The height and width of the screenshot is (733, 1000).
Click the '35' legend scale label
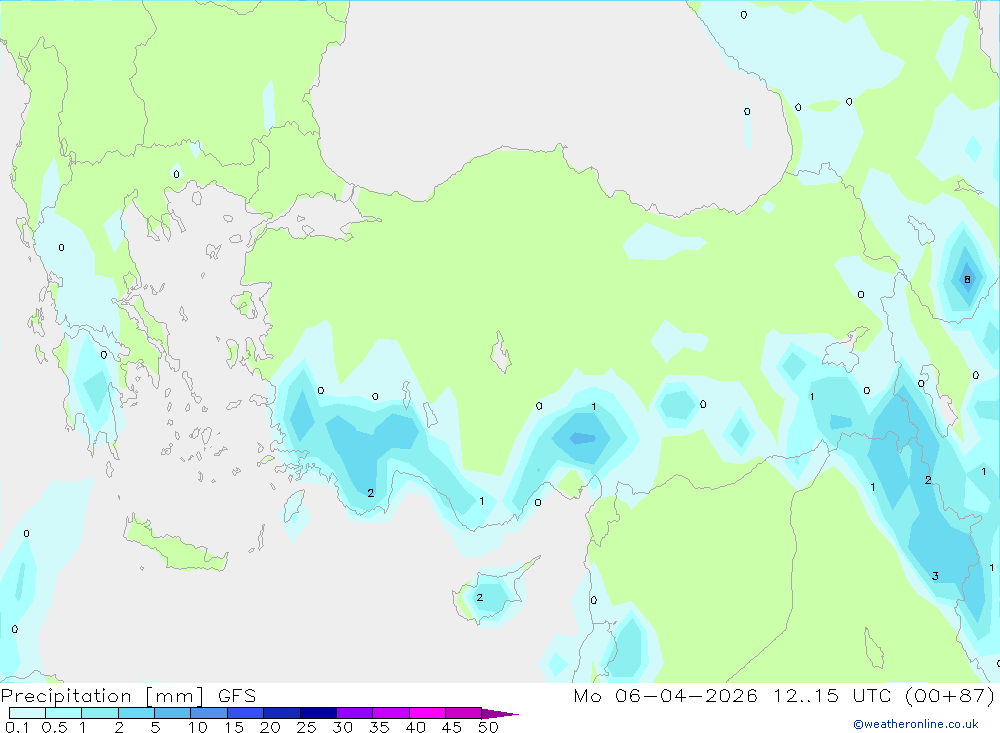pos(379,727)
